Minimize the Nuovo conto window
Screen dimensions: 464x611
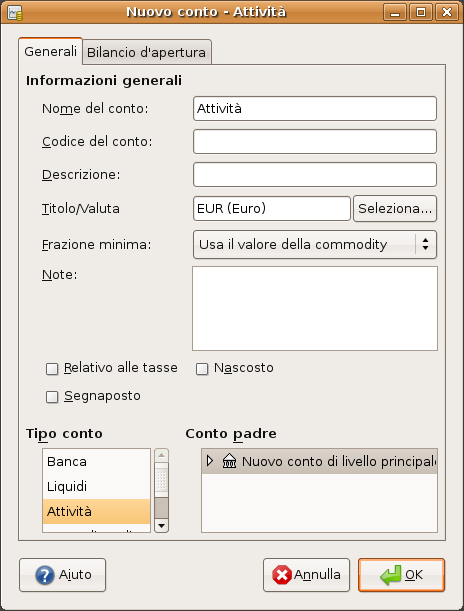[x=395, y=12]
